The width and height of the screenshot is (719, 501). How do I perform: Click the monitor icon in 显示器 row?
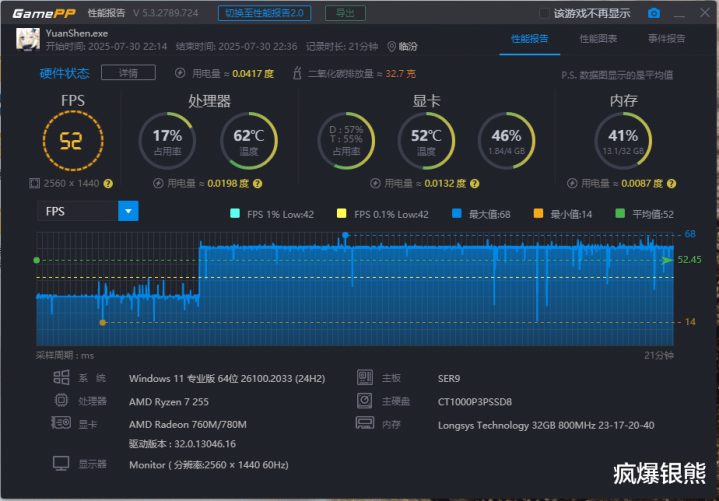[x=61, y=464]
